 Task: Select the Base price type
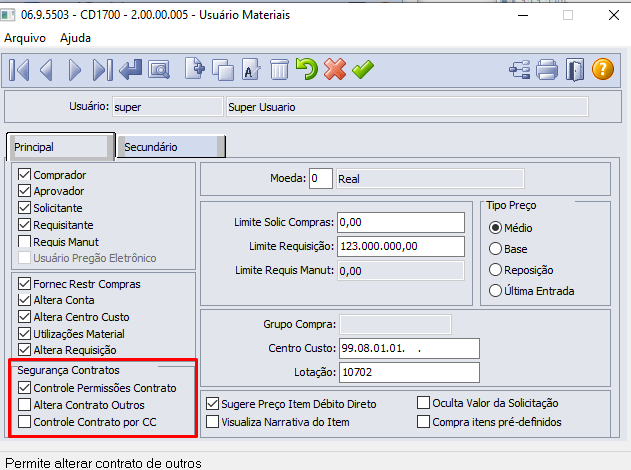point(495,249)
